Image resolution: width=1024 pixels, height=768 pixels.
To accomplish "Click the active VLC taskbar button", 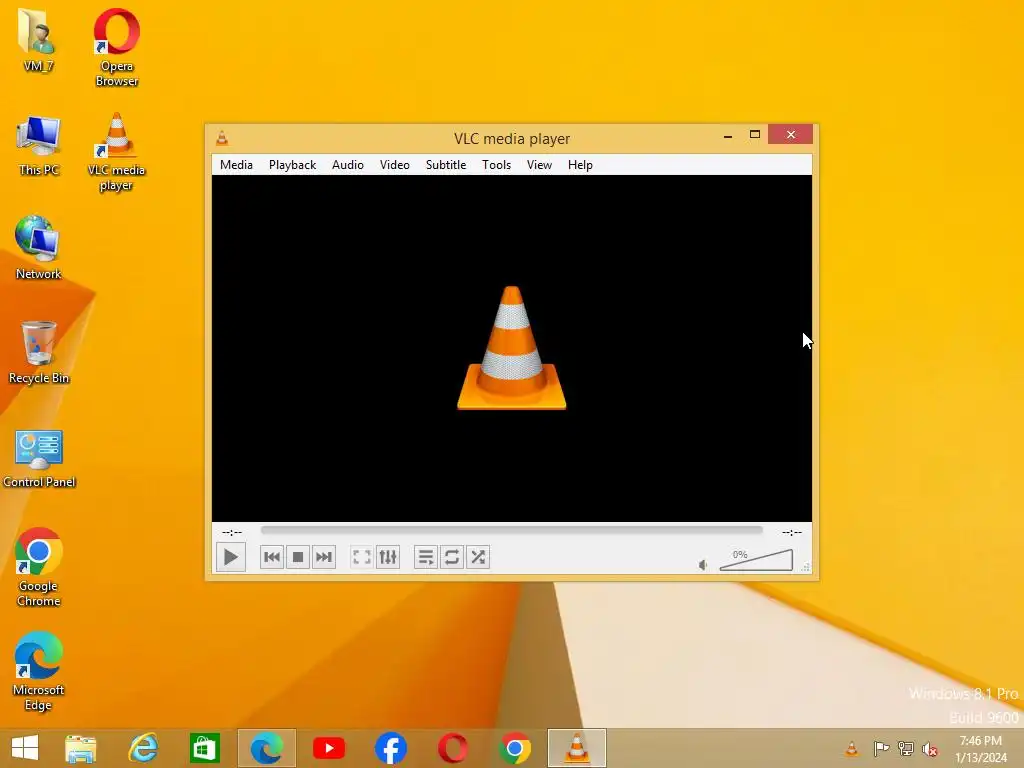I will (x=577, y=748).
